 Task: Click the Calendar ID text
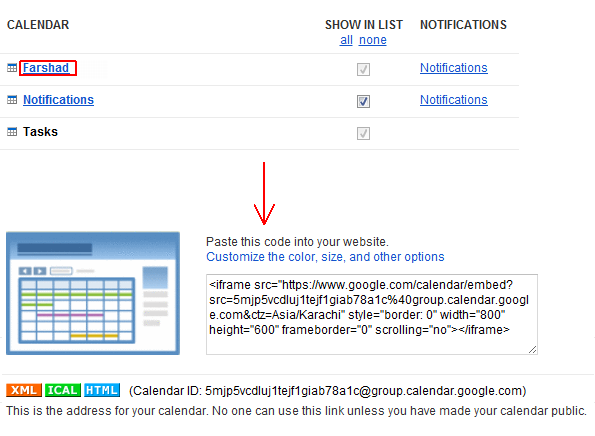coord(327,391)
